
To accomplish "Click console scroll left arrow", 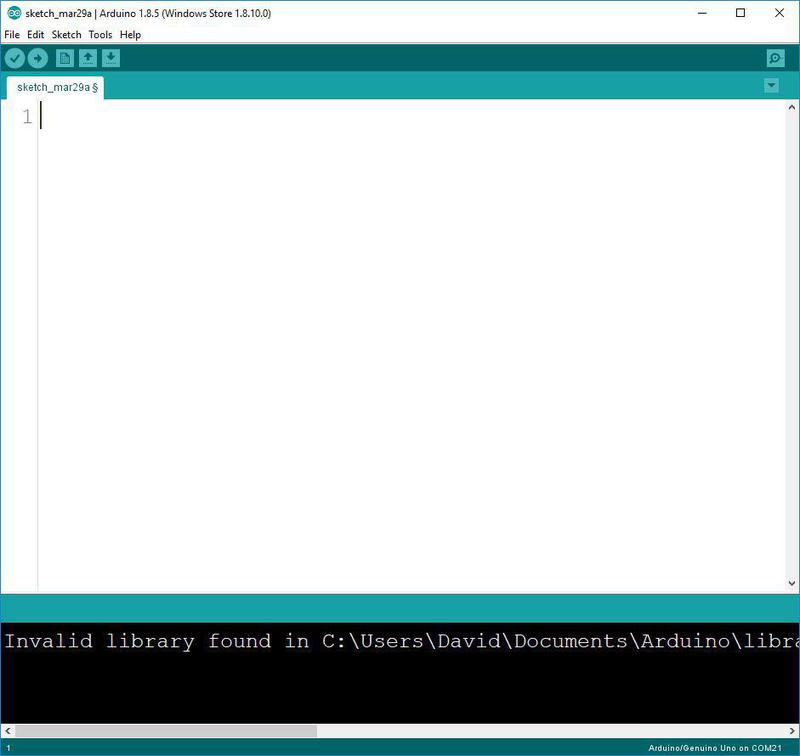I will (7, 731).
